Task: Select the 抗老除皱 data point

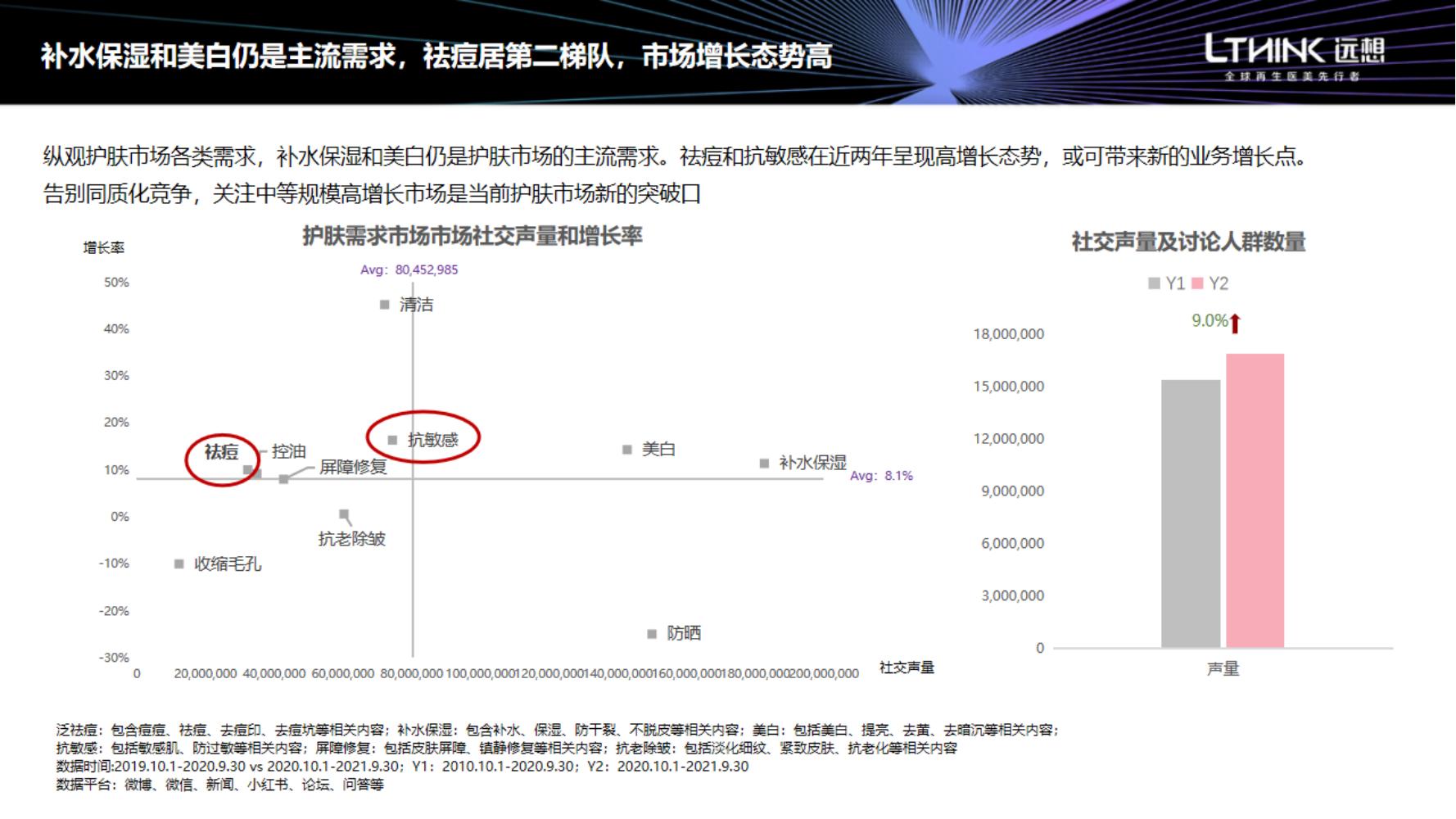Action: (344, 514)
